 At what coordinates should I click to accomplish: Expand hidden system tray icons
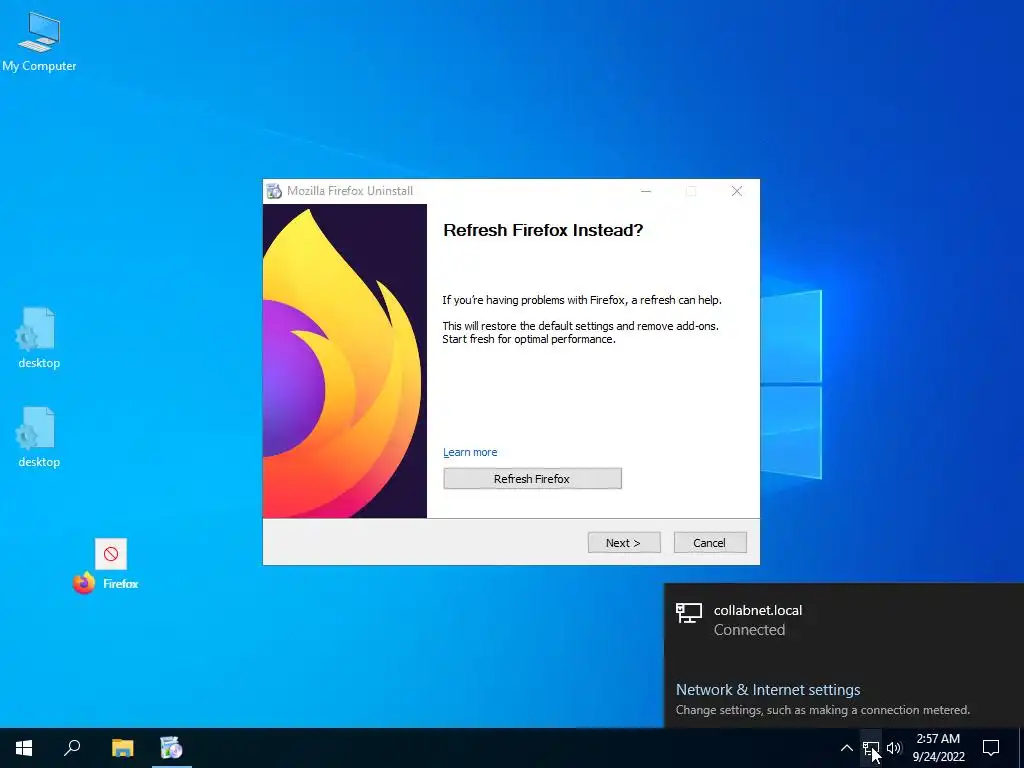pyautogui.click(x=846, y=748)
